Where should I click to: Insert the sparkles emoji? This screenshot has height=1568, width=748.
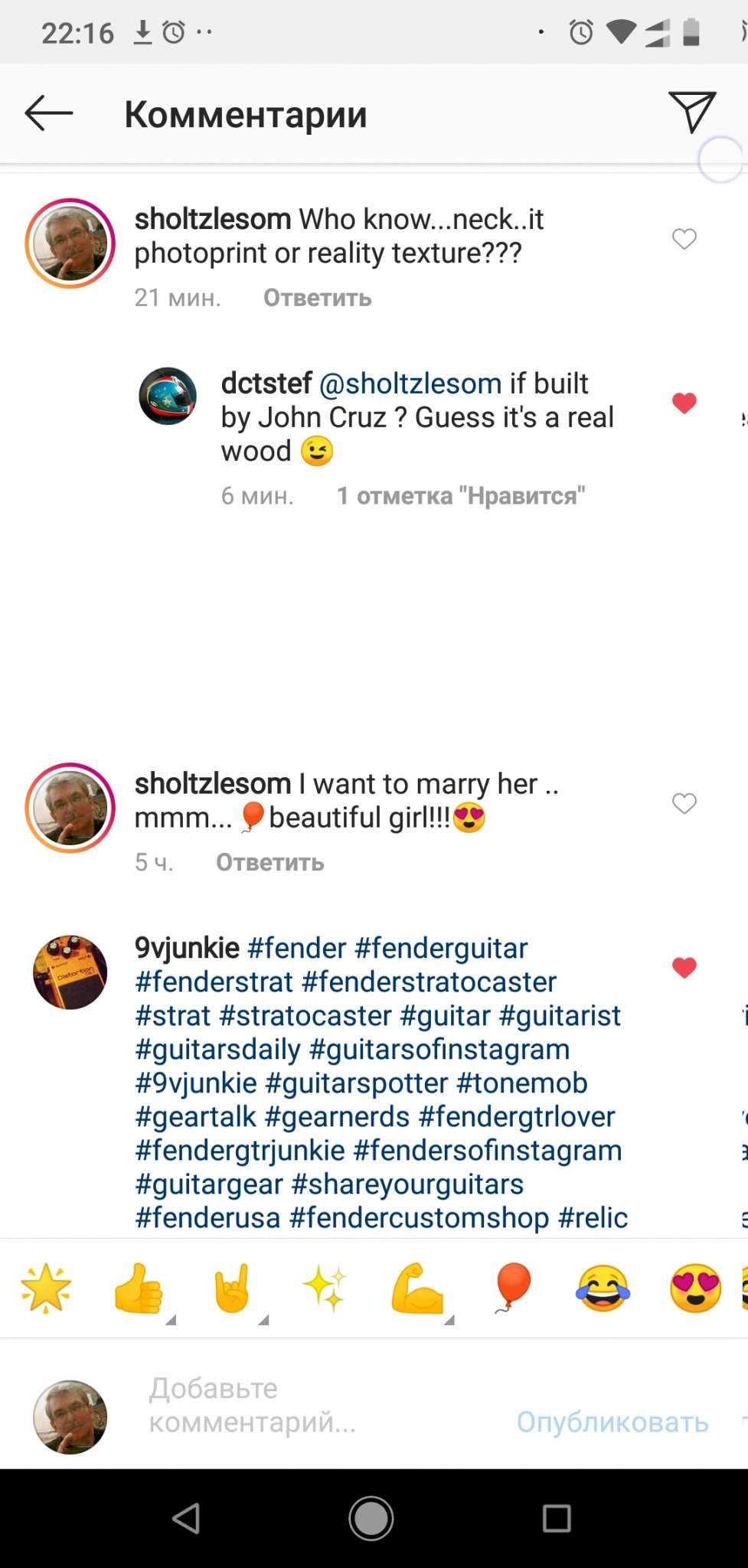[x=325, y=1289]
